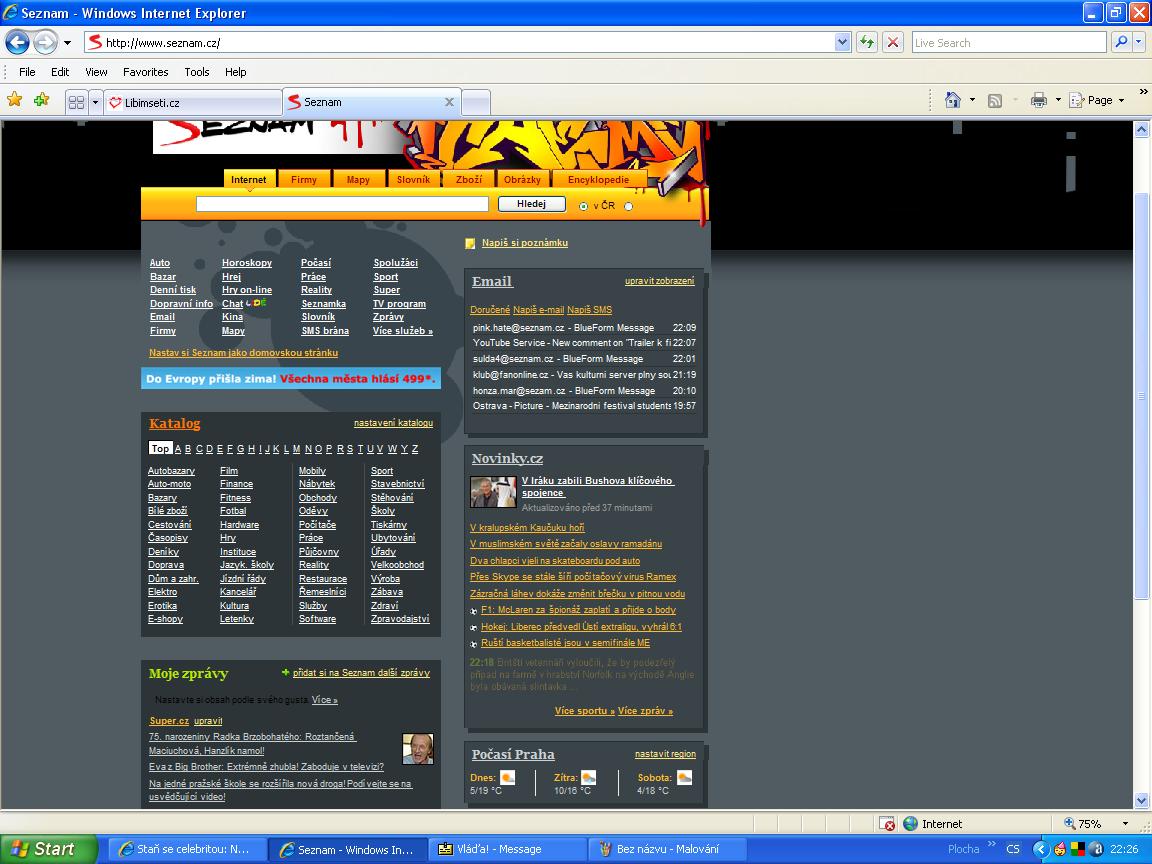Open the Napiš e-mail link
The height and width of the screenshot is (864, 1152).
[x=539, y=310]
